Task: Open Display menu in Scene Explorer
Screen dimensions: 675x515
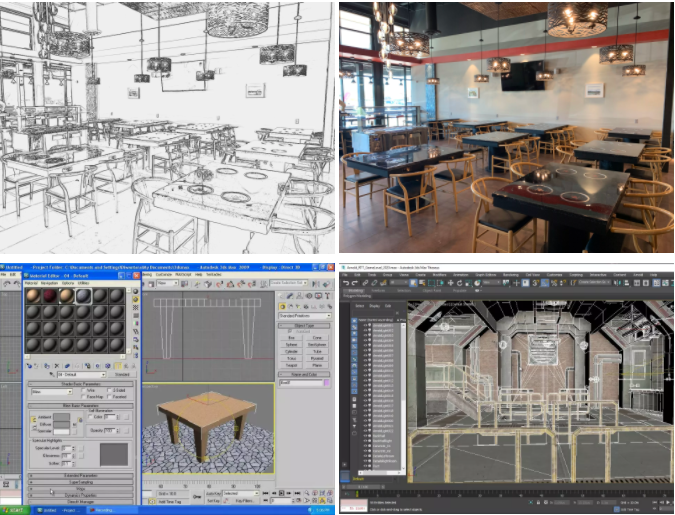Action: [x=375, y=306]
